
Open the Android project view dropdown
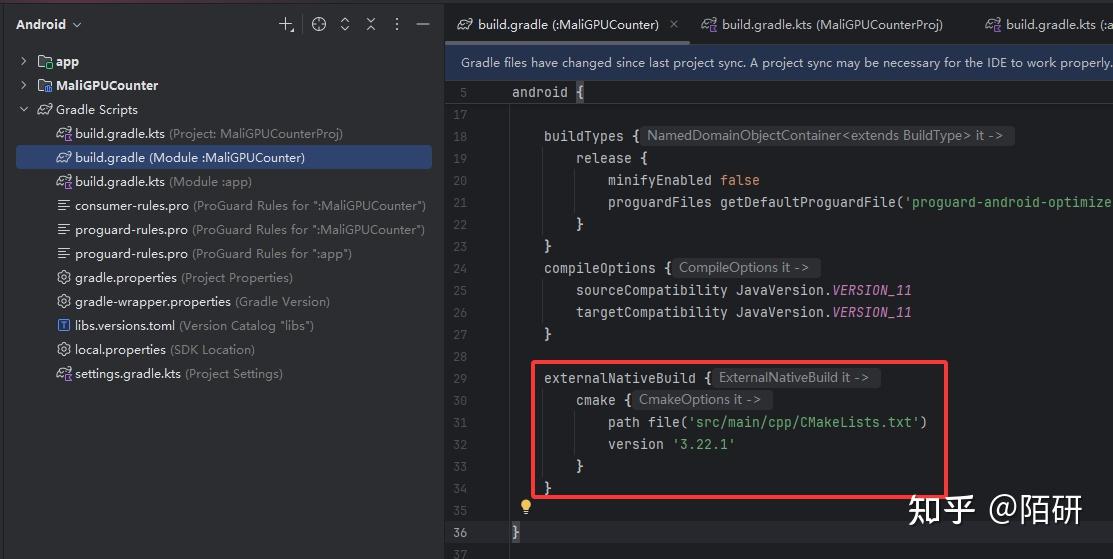[48, 24]
